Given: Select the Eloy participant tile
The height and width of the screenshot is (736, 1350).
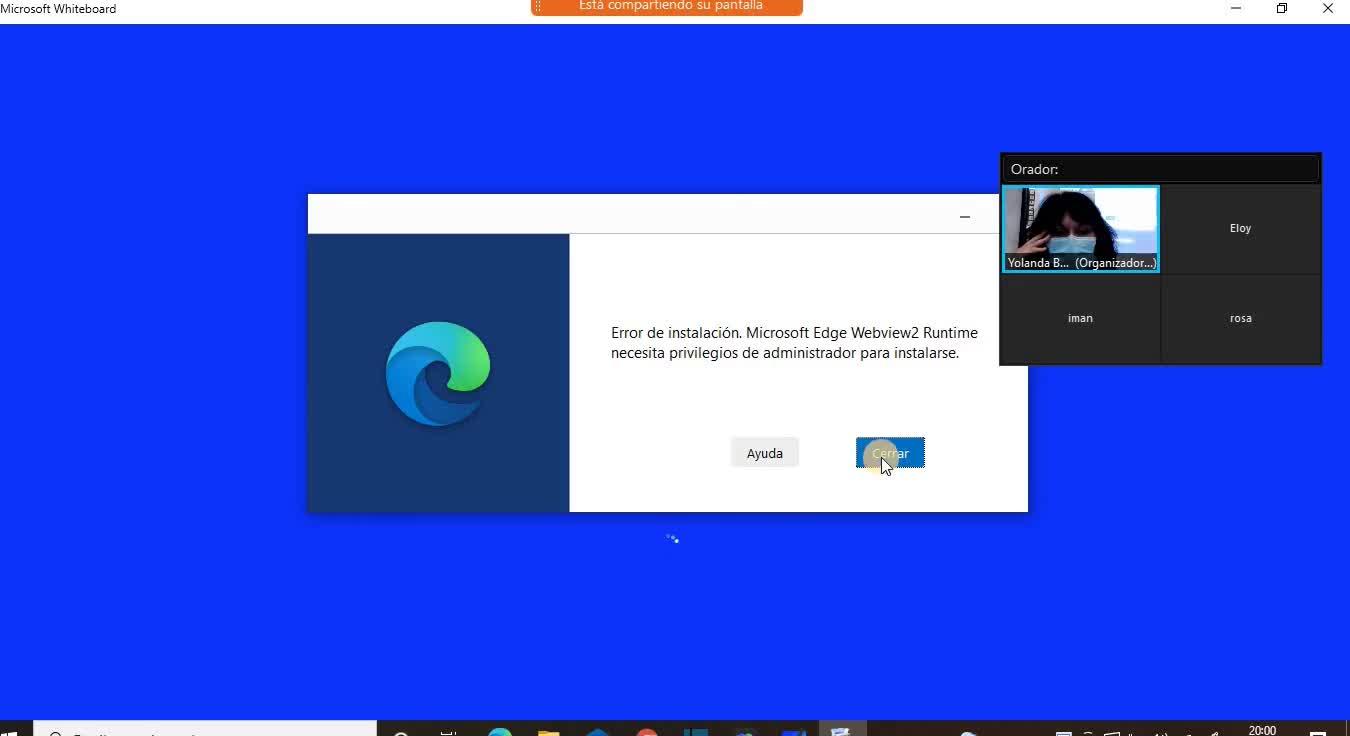Looking at the screenshot, I should click(x=1241, y=229).
